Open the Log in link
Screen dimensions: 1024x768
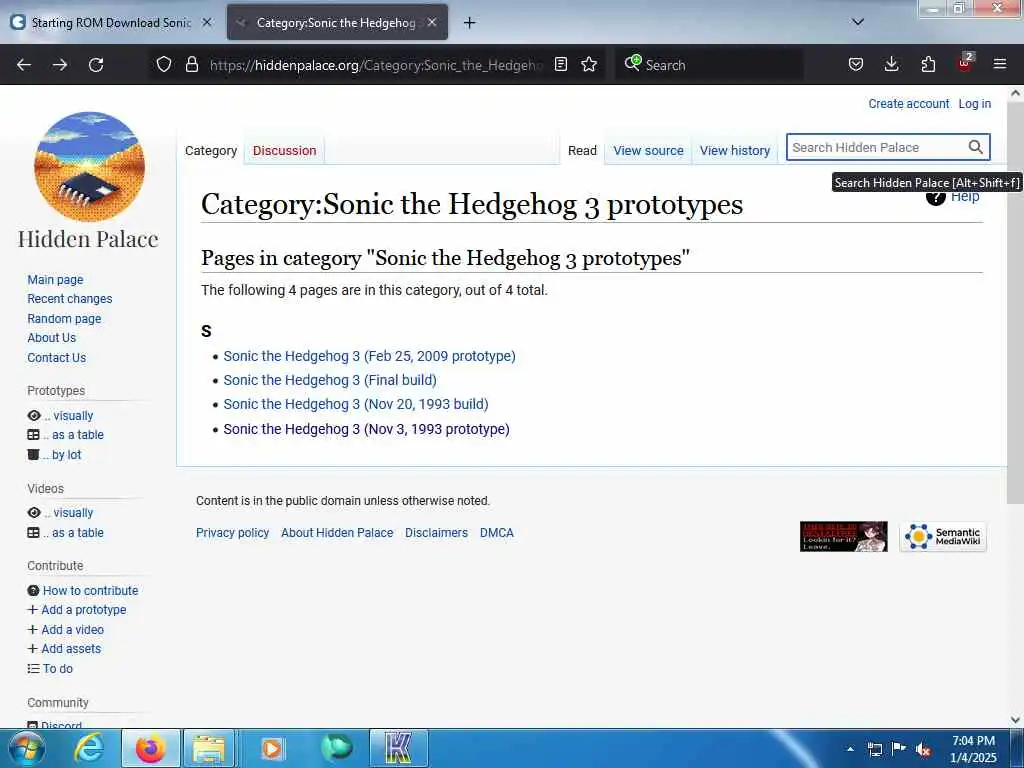tap(974, 104)
